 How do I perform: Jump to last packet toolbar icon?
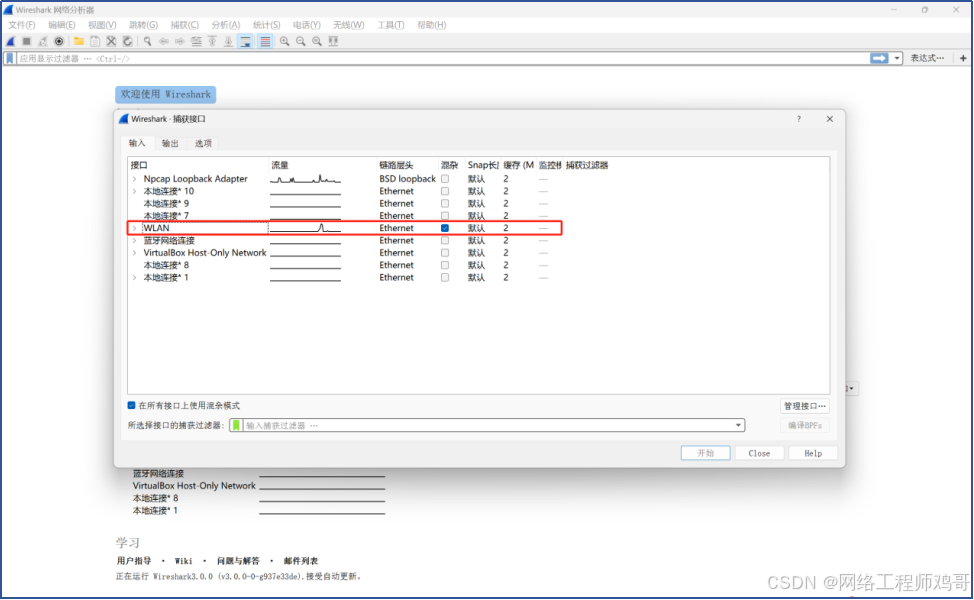[228, 42]
